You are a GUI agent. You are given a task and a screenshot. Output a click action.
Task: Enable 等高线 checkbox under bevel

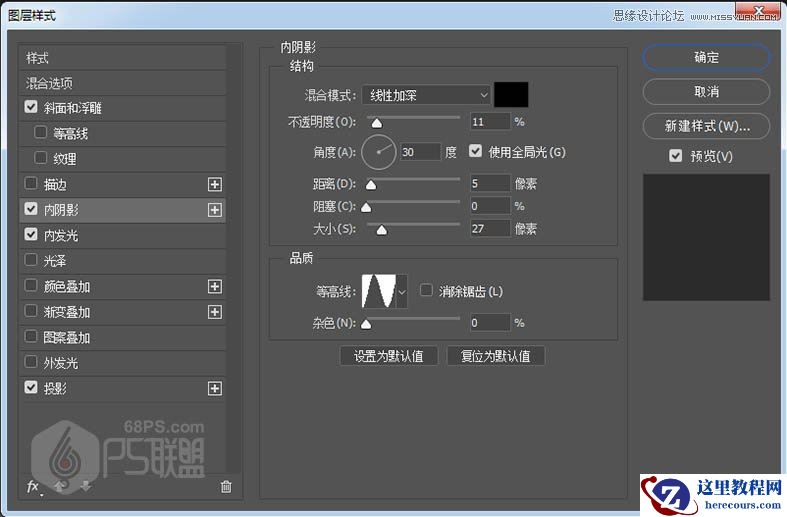click(x=41, y=133)
